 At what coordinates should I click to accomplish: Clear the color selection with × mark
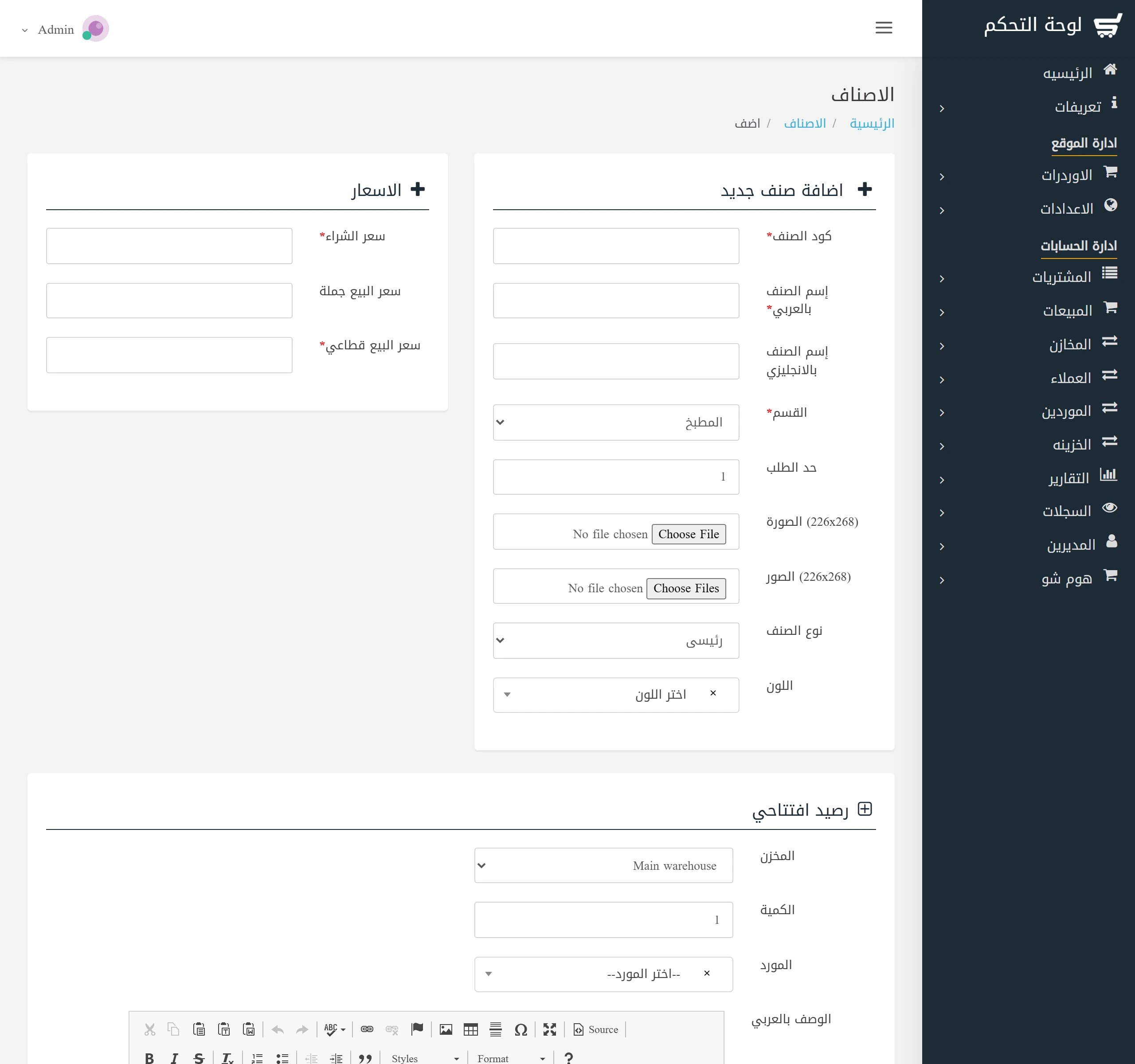[712, 693]
